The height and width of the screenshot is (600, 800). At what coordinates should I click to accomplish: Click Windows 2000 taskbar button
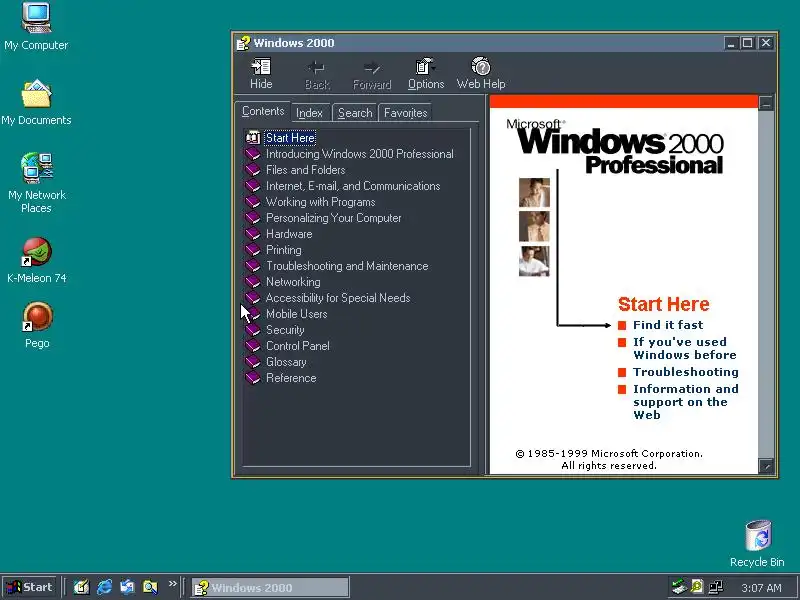[270, 587]
